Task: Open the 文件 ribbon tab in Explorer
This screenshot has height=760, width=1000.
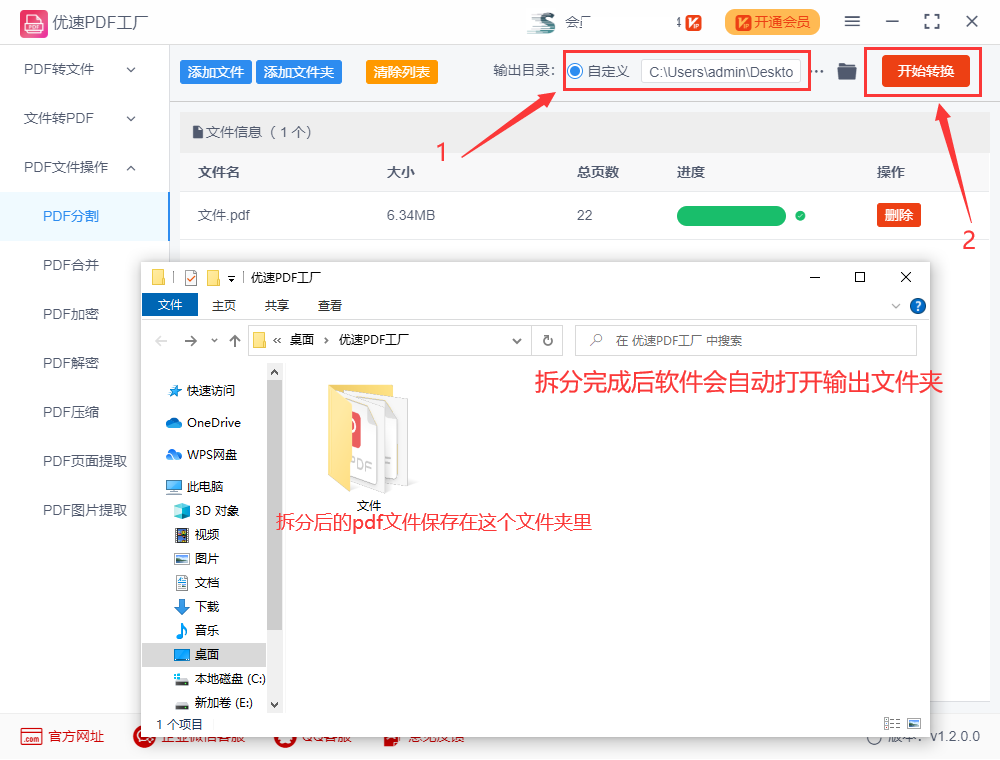Action: (170, 305)
